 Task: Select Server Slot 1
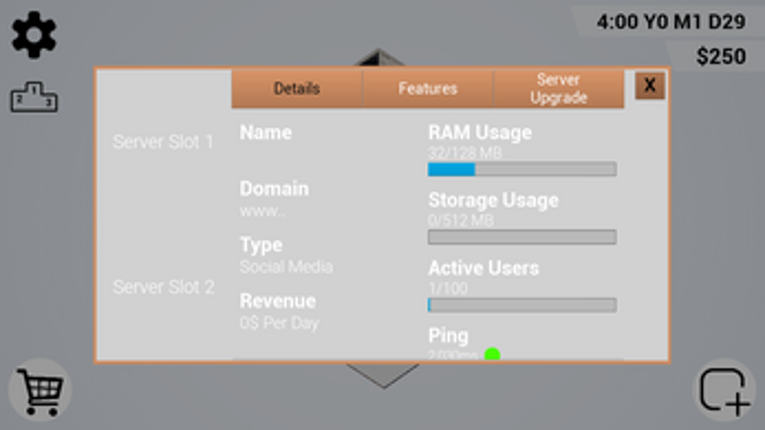[x=163, y=142]
